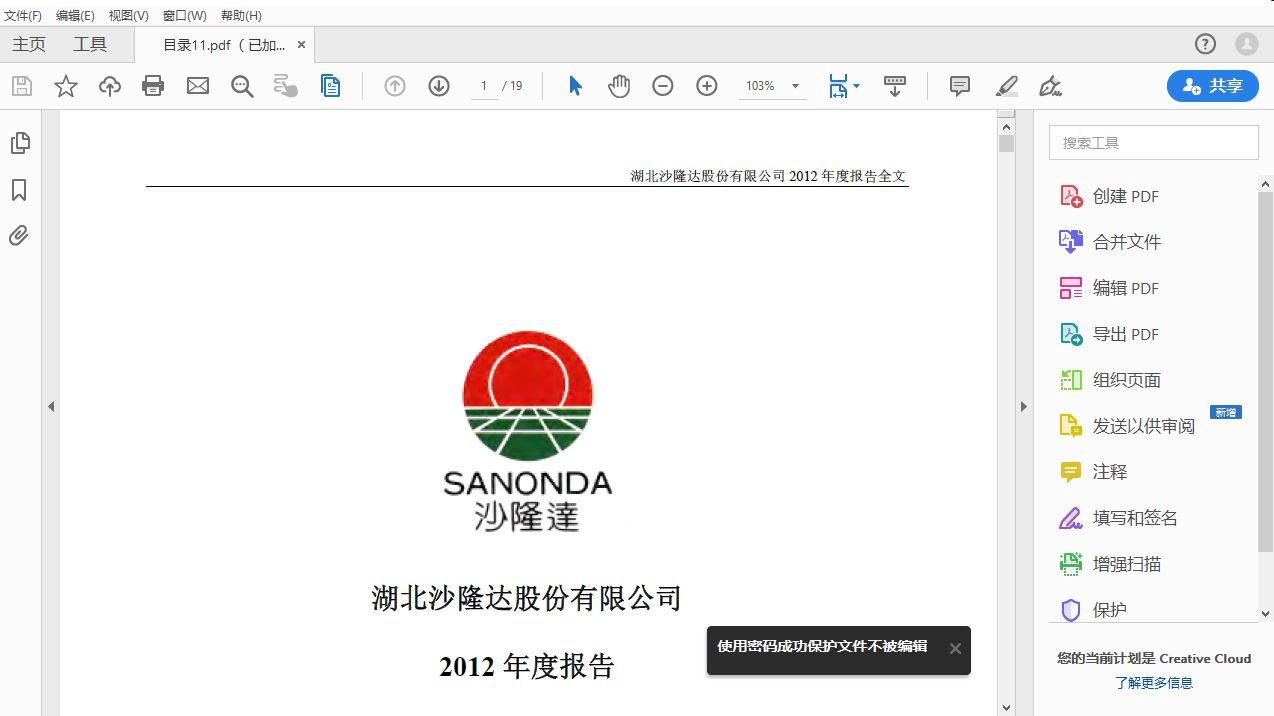The image size is (1274, 716).
Task: Open the 合并文件 tool
Action: click(1110, 242)
